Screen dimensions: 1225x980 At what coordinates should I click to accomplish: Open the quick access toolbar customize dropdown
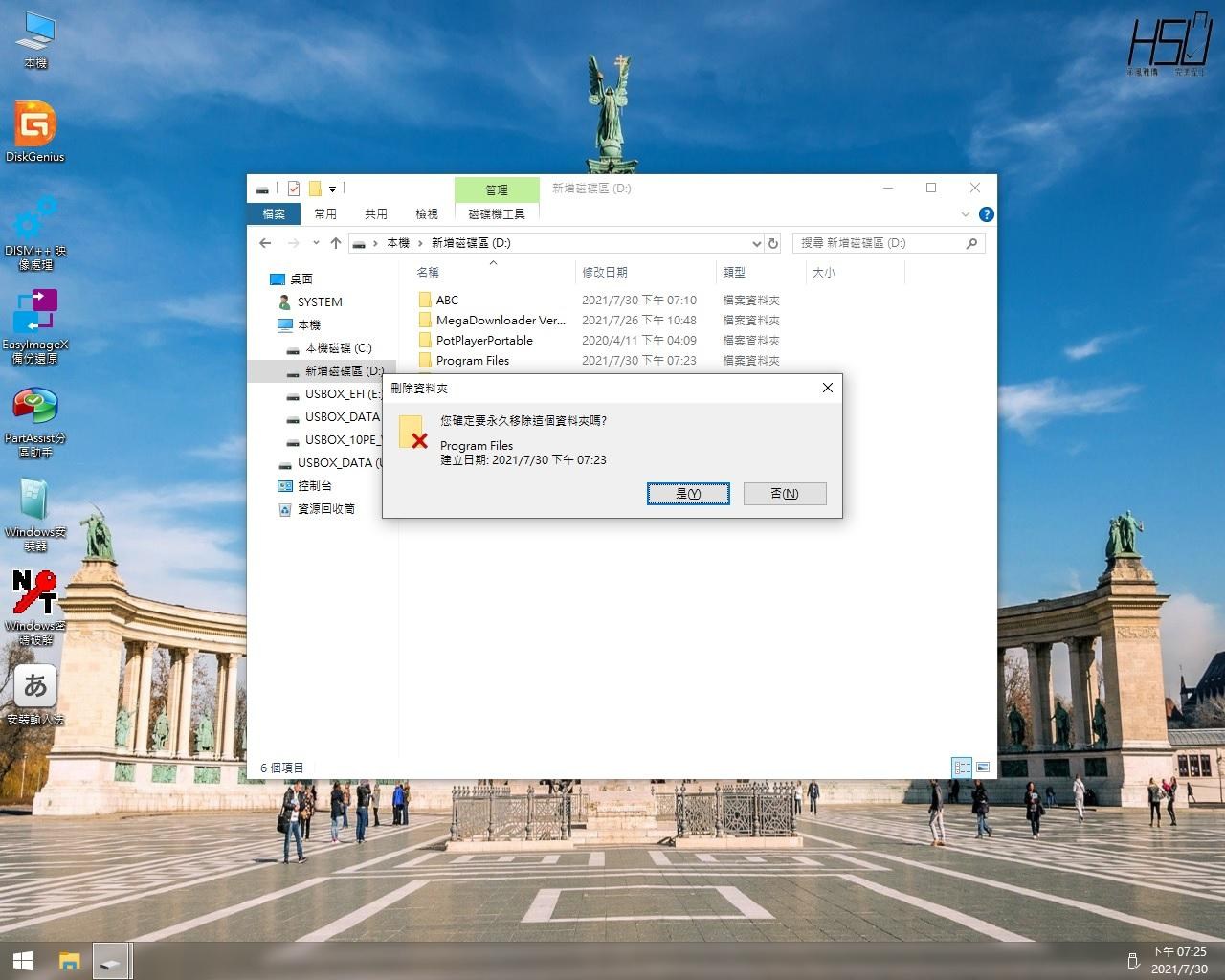pos(332,188)
